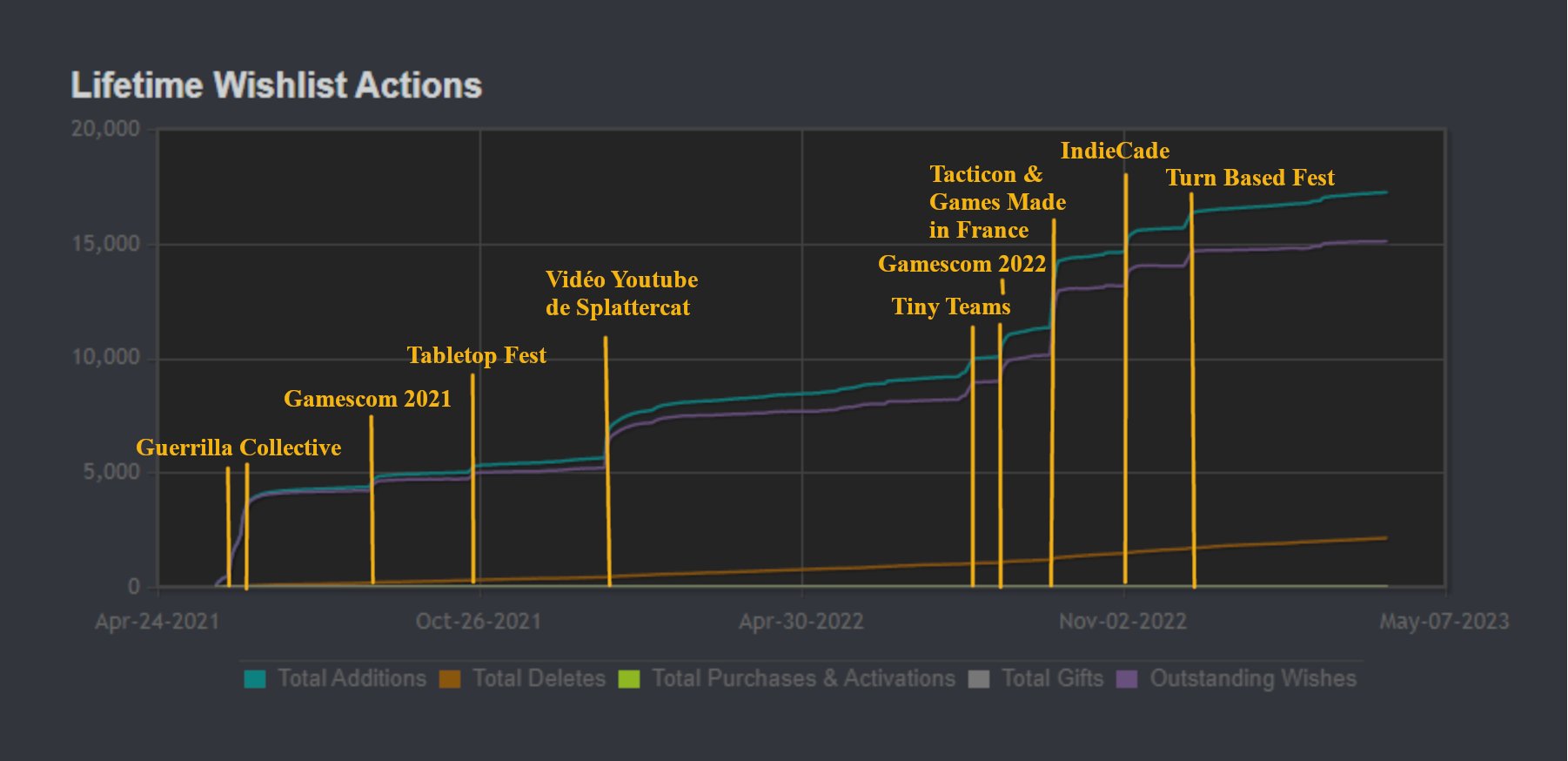Select the May-07-2023 date axis label
The width and height of the screenshot is (1568, 761).
pos(1444,622)
